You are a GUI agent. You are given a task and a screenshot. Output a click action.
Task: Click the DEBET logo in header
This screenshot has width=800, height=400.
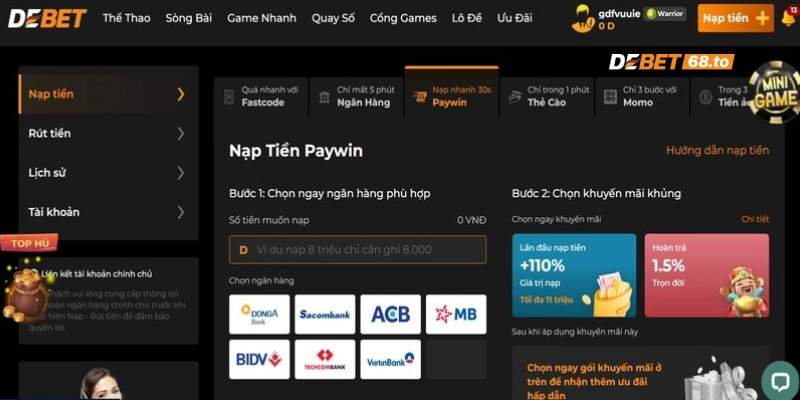47,19
